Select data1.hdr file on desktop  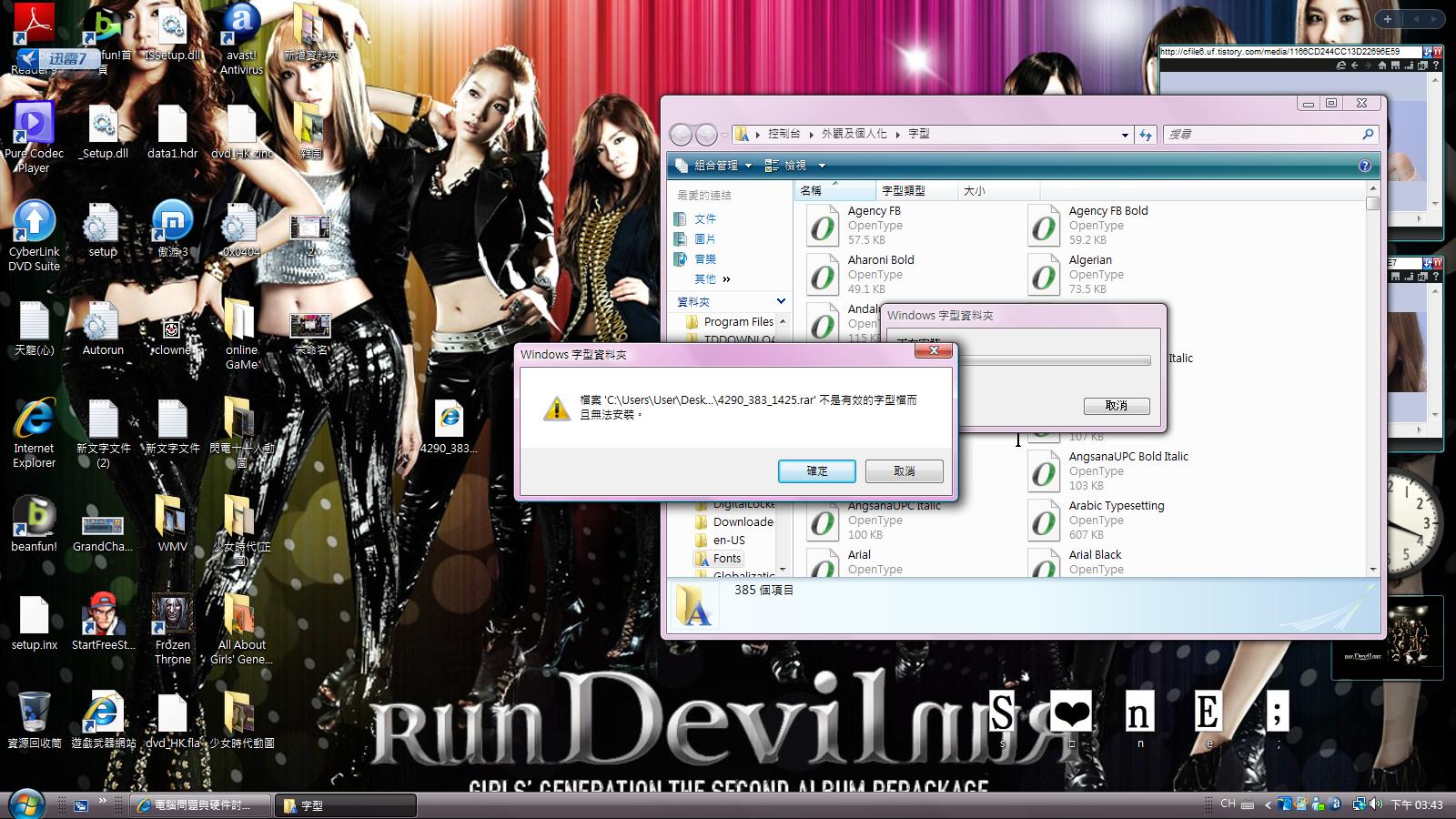click(172, 132)
